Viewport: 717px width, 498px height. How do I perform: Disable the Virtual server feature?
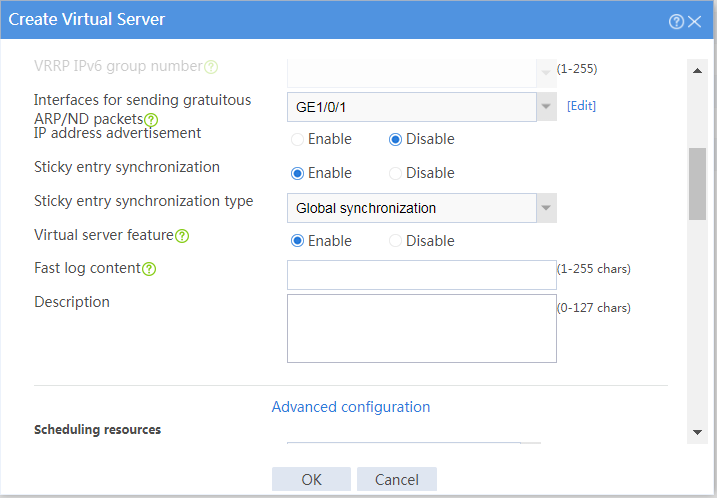(x=395, y=241)
